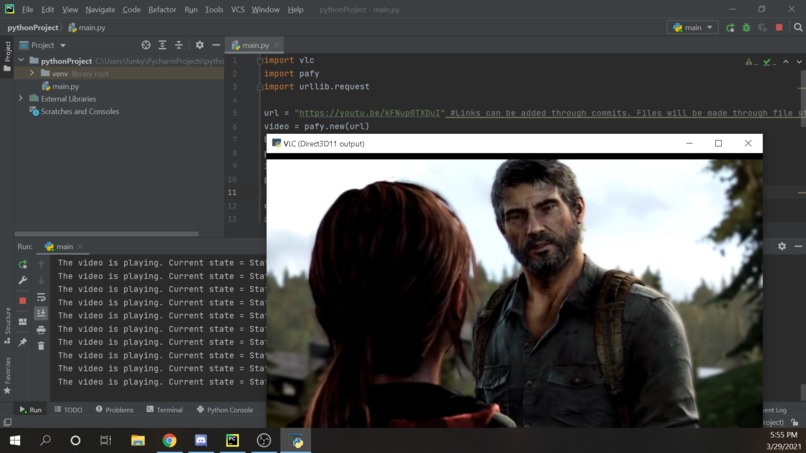Toggle soft-wrap in Run console
Viewport: 806px width, 453px height.
click(41, 297)
